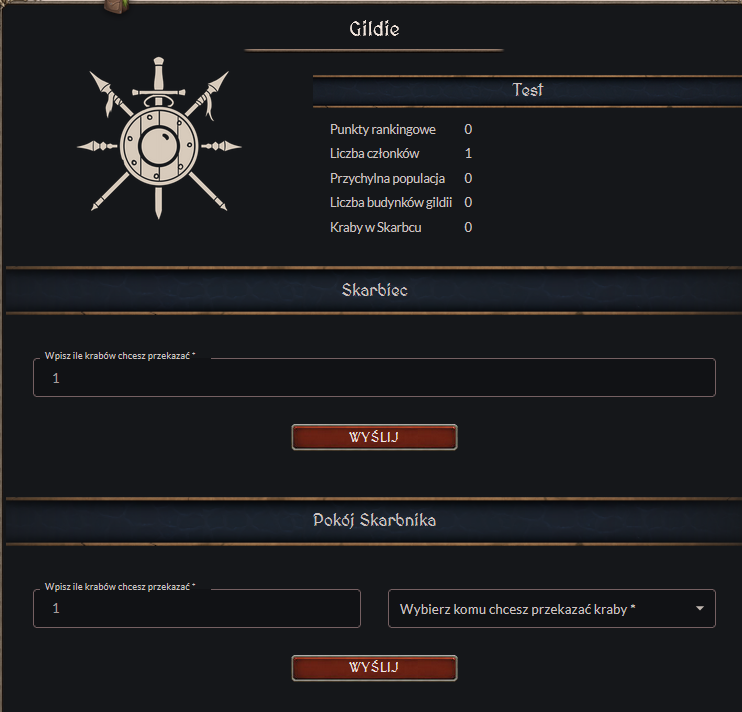742x712 pixels.
Task: Click the Kraby w Skarbcu label
Action: point(376,227)
